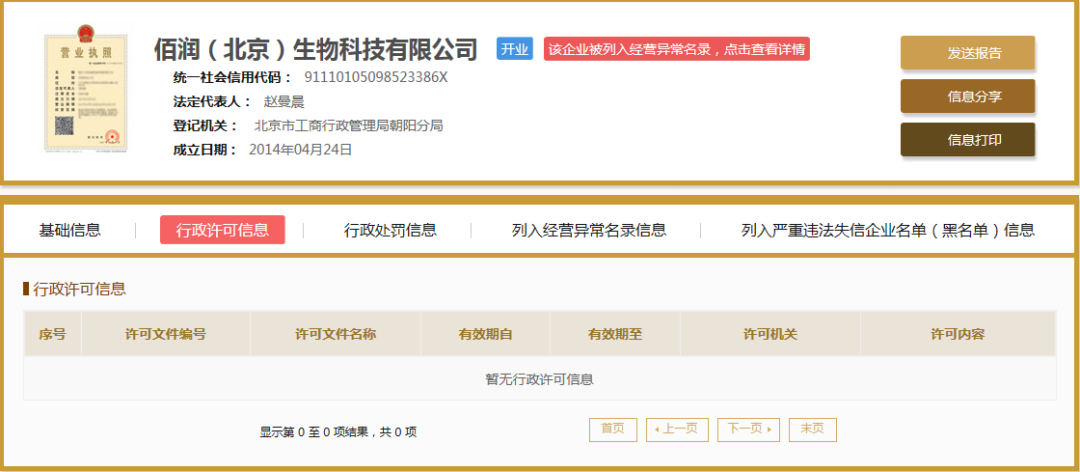Click the company name 佰润(北京)生物科技有限公司
Viewport: 1080px width, 472px height.
[x=316, y=49]
